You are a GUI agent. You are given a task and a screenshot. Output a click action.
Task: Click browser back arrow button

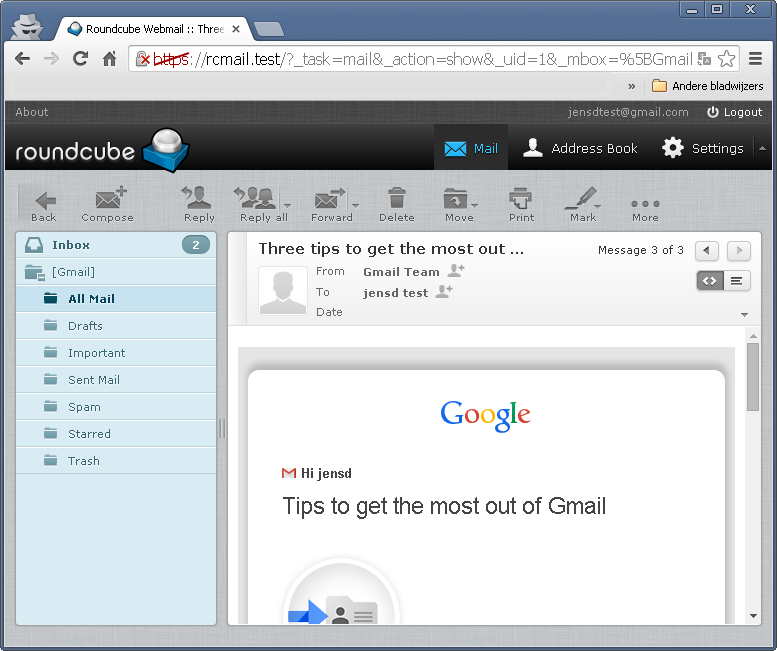23,59
